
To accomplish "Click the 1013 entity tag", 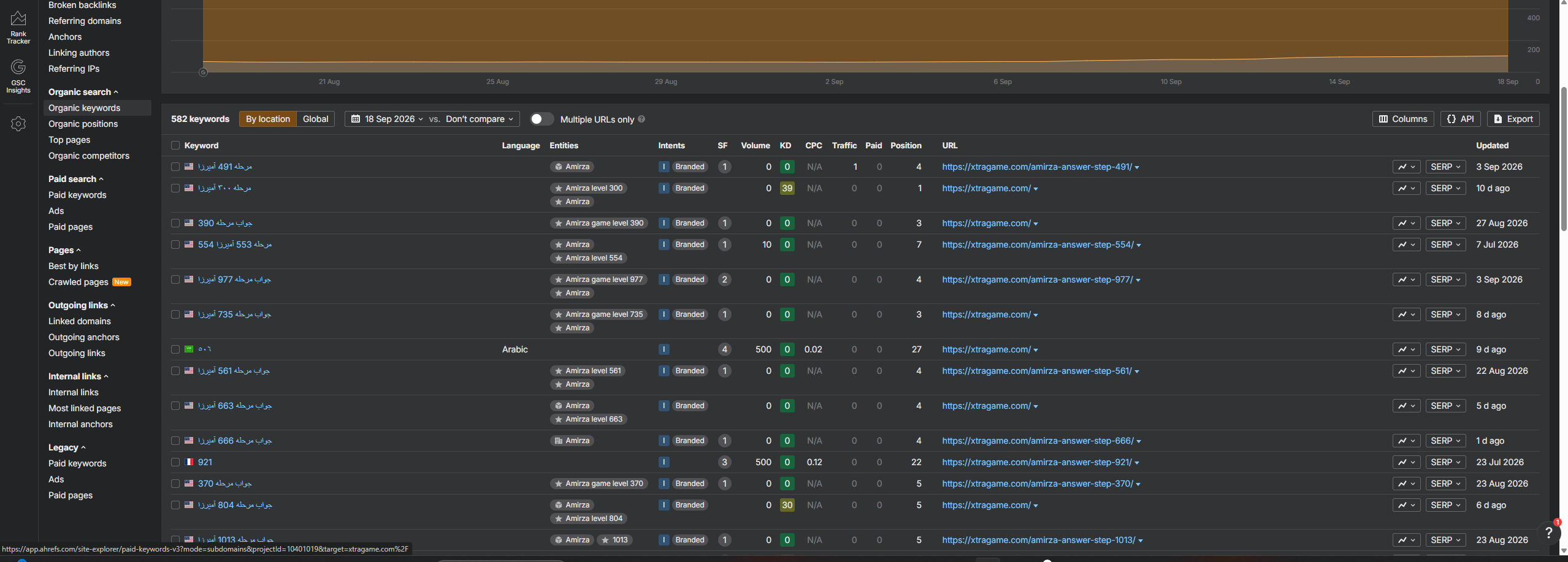I will (x=614, y=540).
